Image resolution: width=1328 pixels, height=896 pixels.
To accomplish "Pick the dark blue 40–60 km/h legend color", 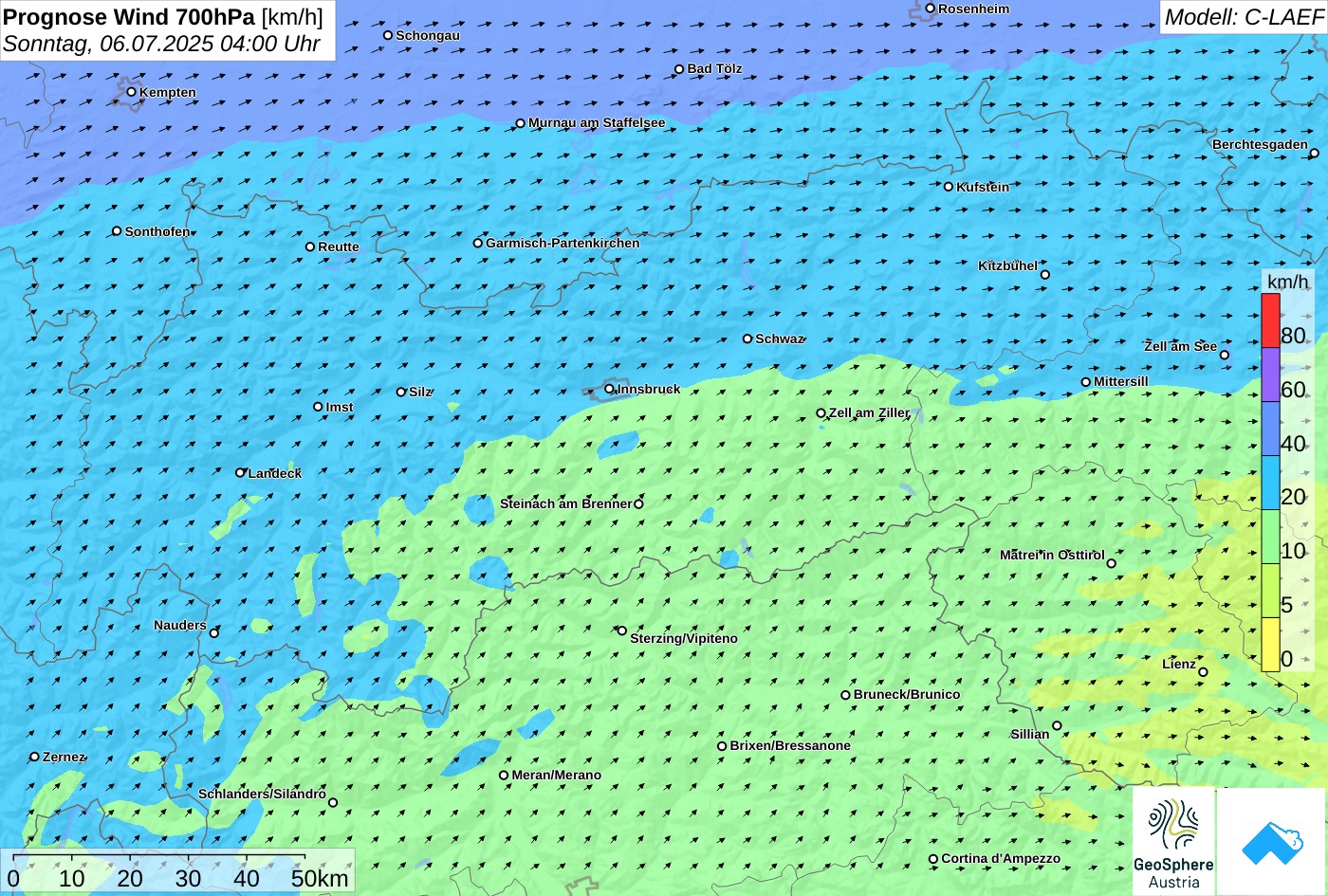I will tap(1270, 430).
